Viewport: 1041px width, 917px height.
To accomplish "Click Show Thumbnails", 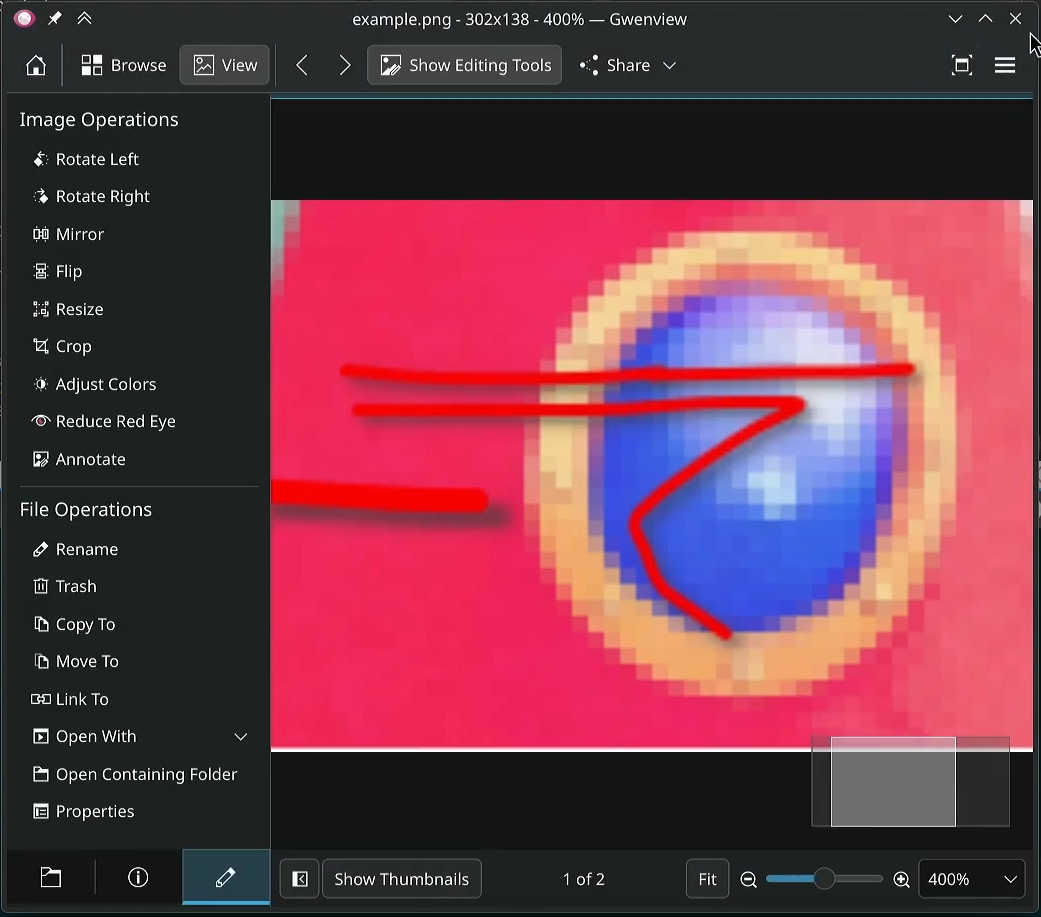I will click(x=402, y=879).
